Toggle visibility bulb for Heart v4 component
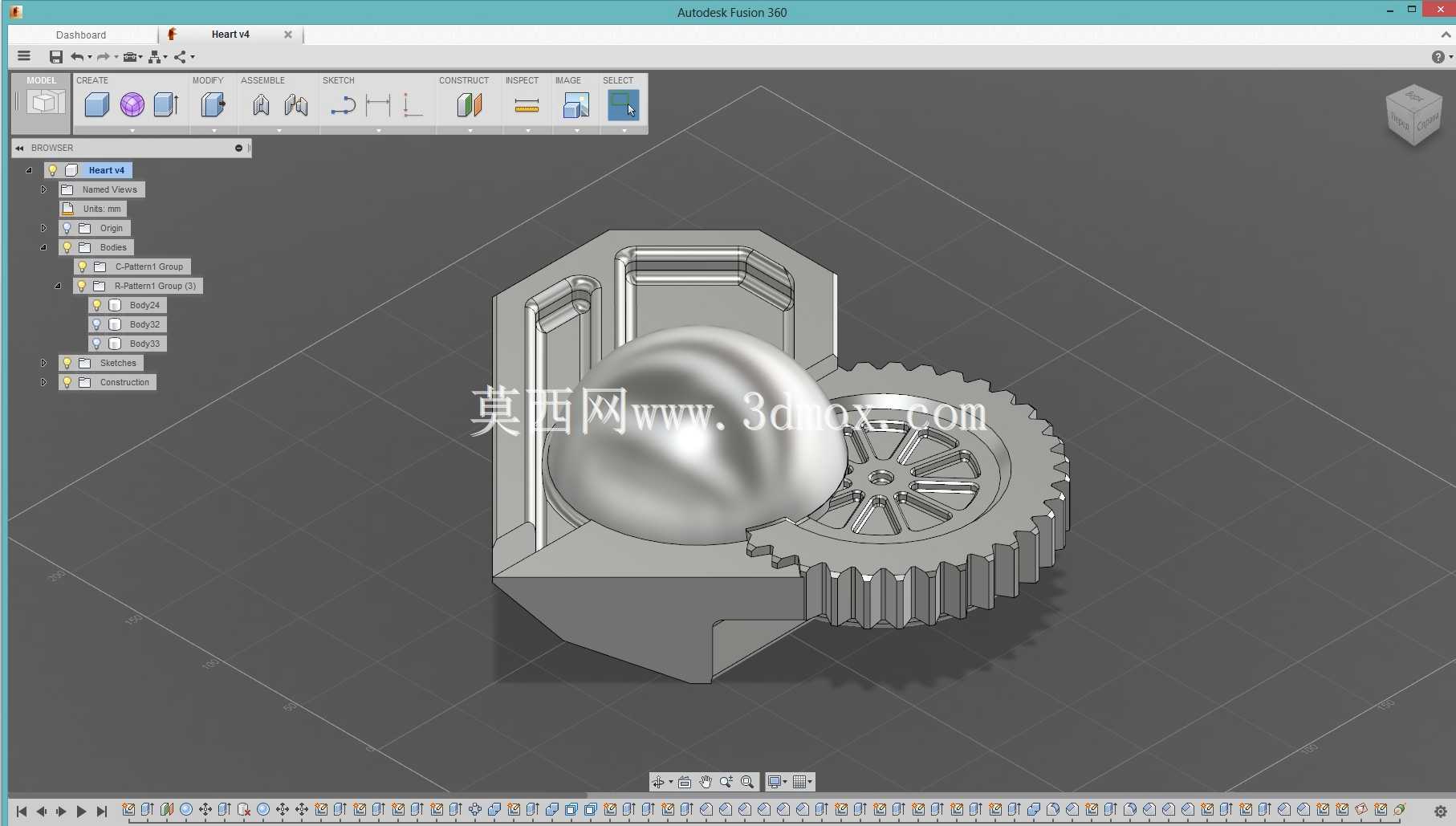 coord(53,170)
